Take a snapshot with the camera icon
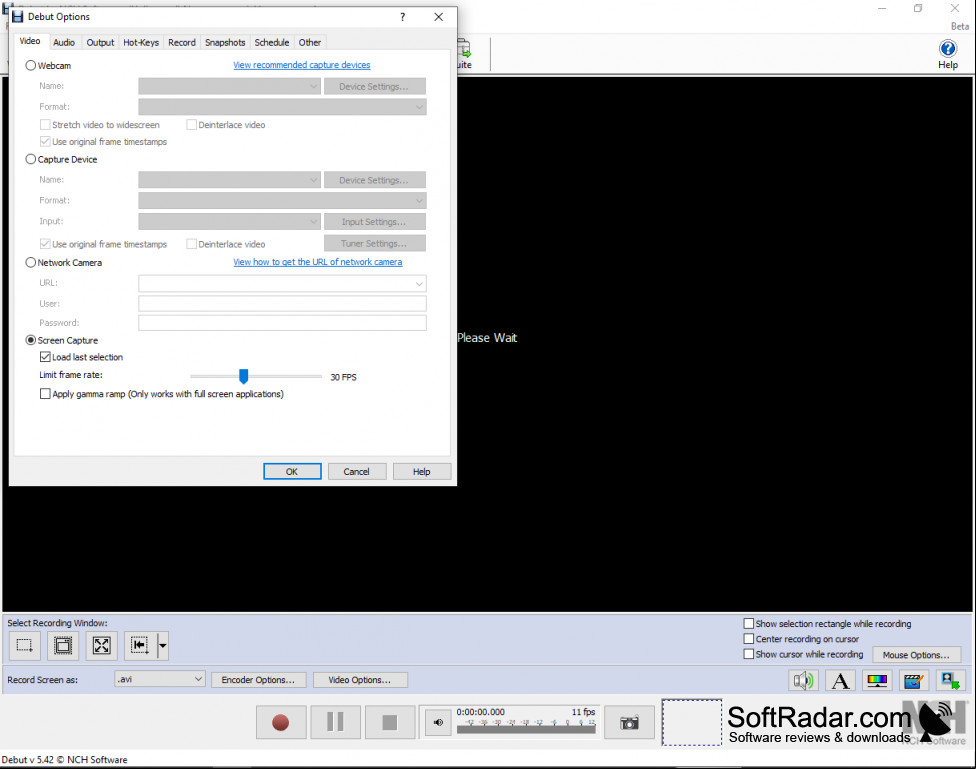Screen dimensions: 976x769 point(629,722)
